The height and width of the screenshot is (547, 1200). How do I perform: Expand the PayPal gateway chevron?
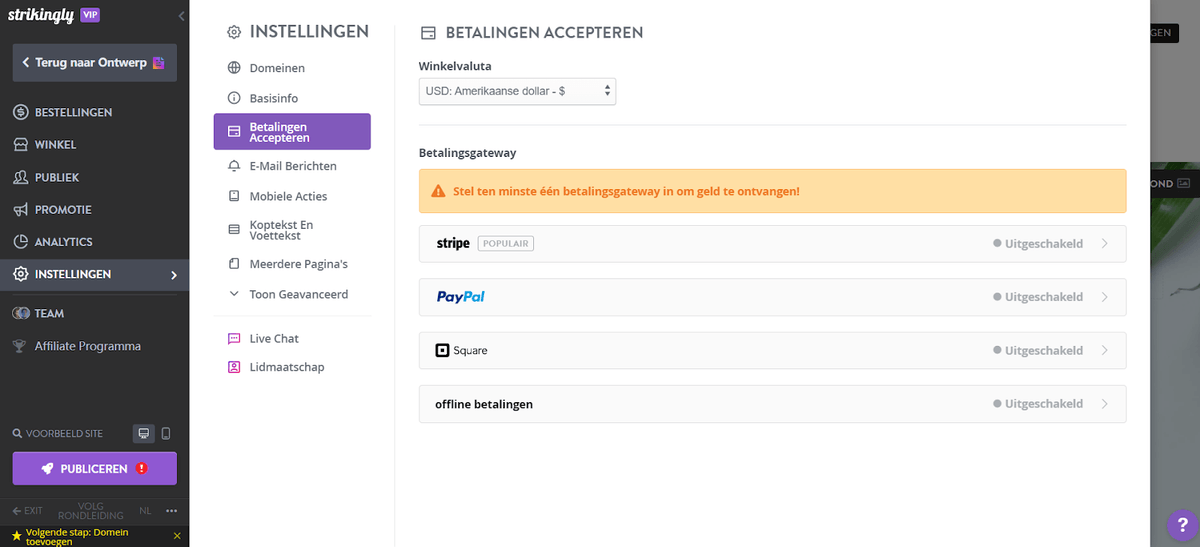(x=1104, y=297)
